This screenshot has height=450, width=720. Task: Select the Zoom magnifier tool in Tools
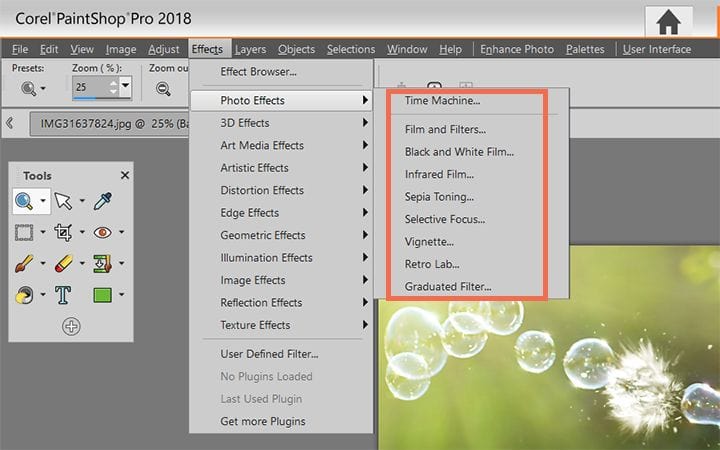[x=24, y=201]
